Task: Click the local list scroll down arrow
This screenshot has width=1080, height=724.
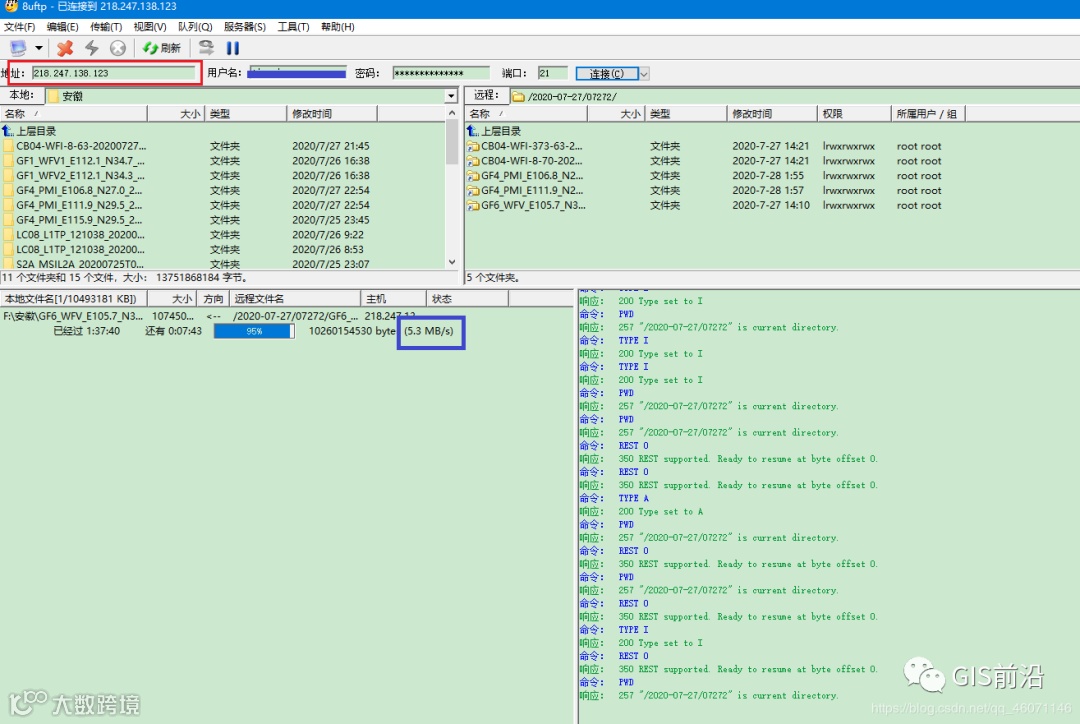Action: [452, 262]
